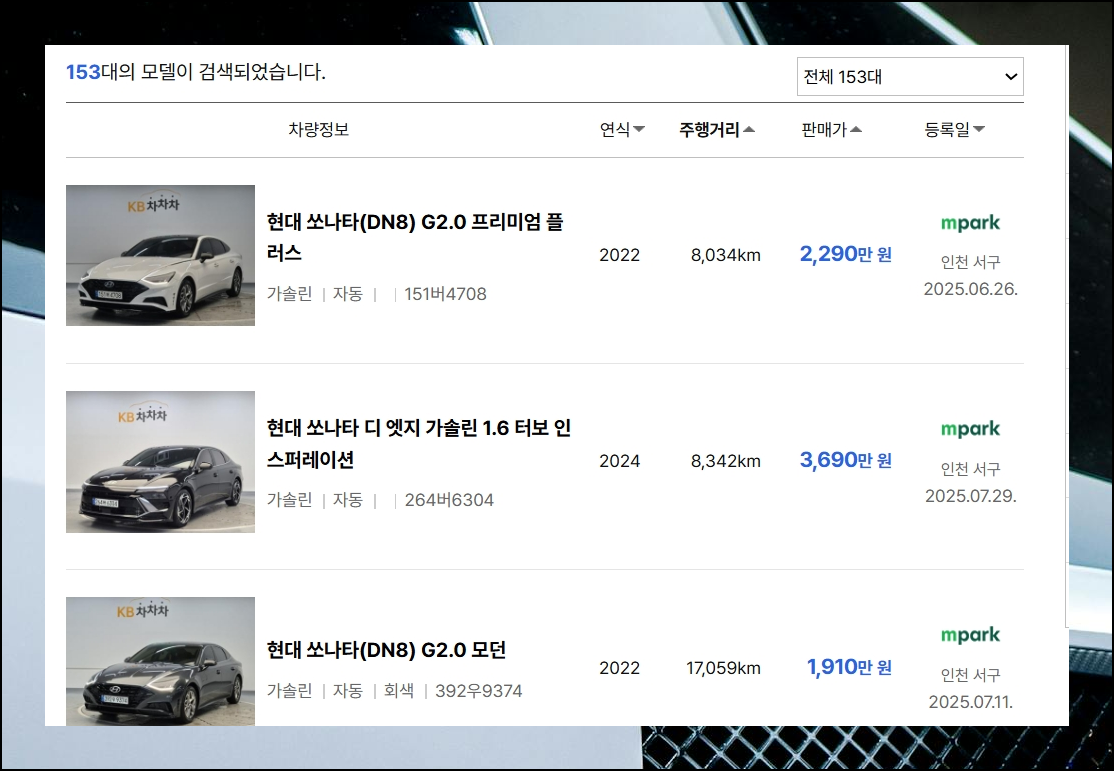Click mileage 8,034km

725,255
